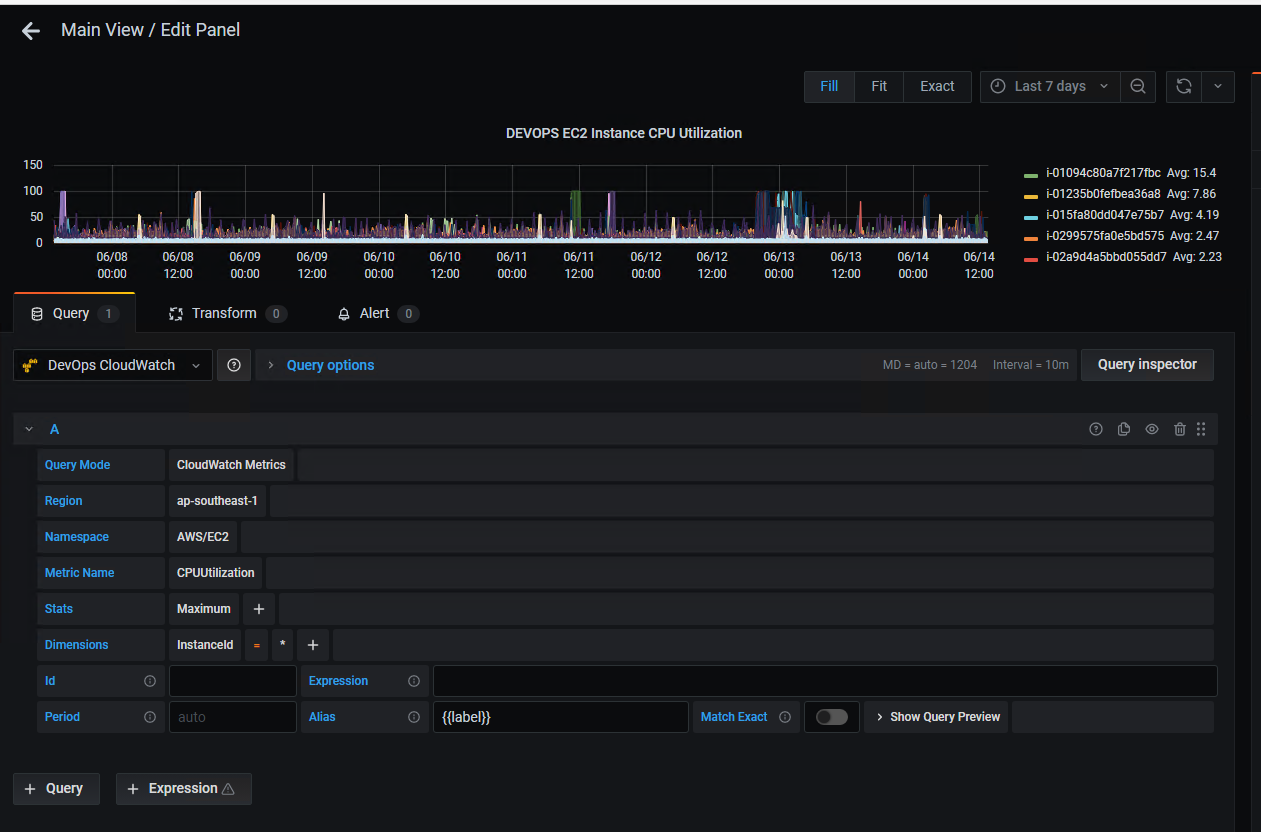Expand Query options
Screen dimensions: 1261x832
pos(330,365)
